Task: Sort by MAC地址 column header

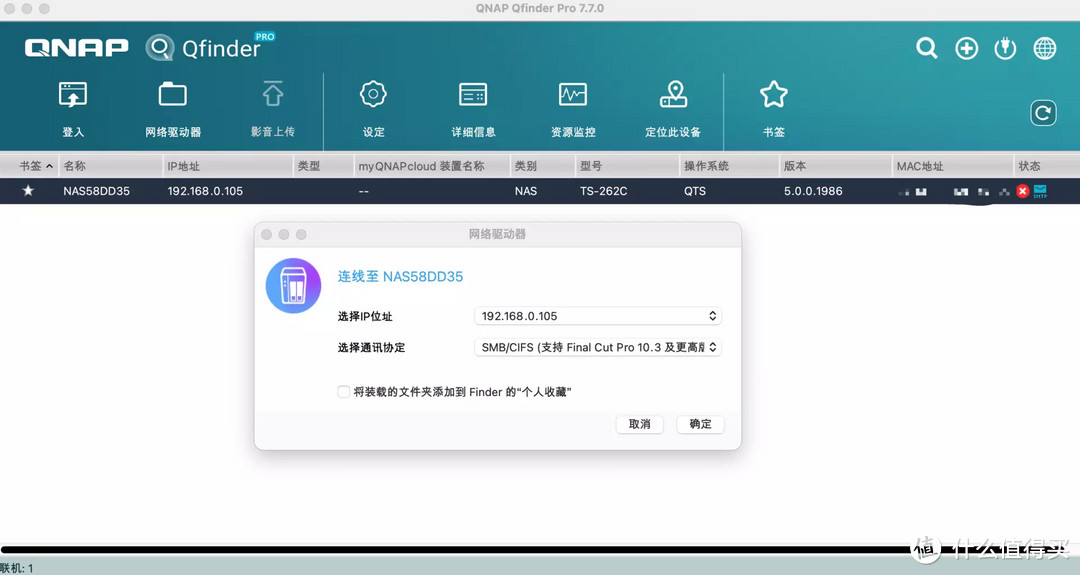Action: tap(953, 166)
